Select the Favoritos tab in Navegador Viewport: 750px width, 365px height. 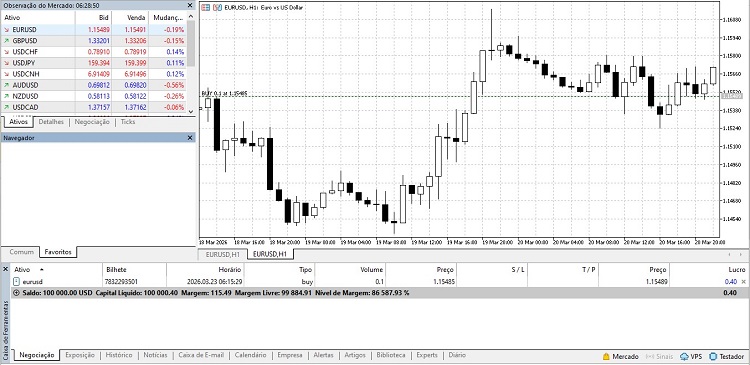[x=58, y=252]
